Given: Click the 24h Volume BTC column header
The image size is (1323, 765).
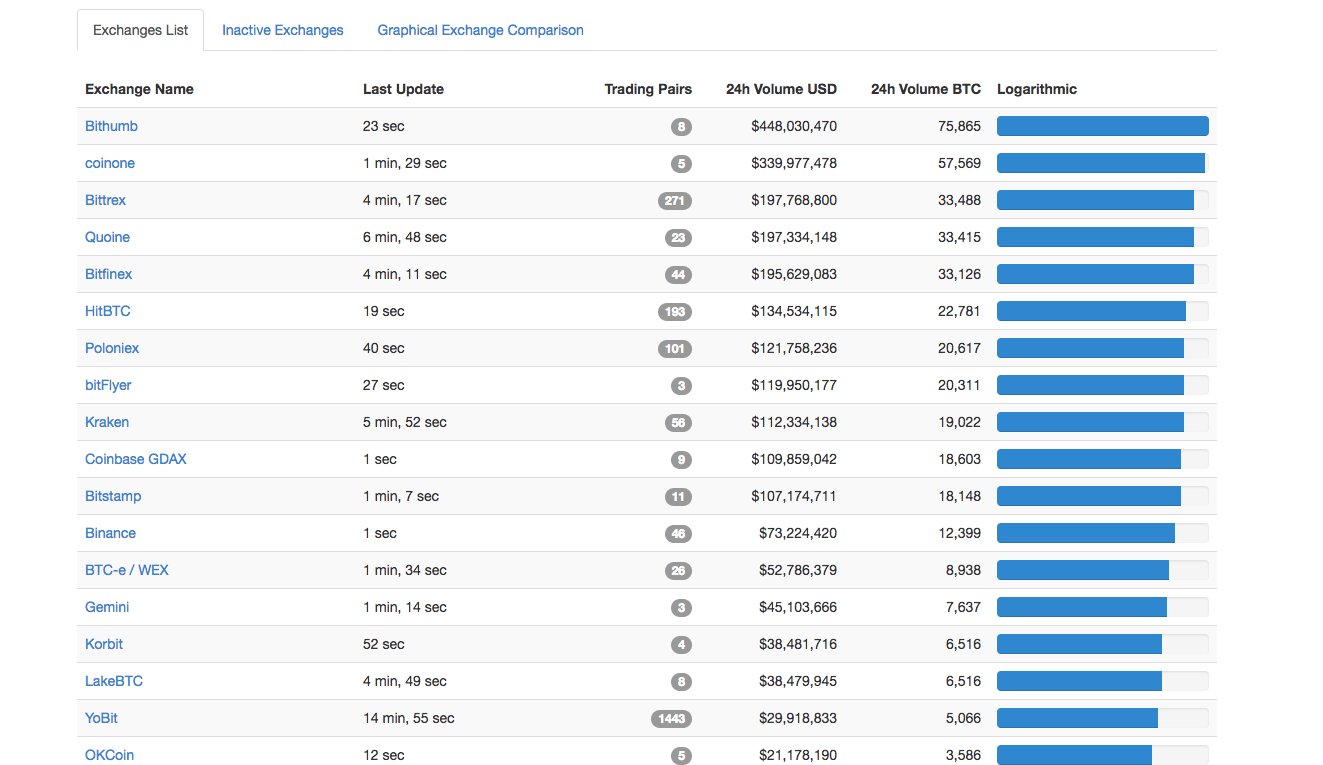Looking at the screenshot, I should [x=926, y=89].
